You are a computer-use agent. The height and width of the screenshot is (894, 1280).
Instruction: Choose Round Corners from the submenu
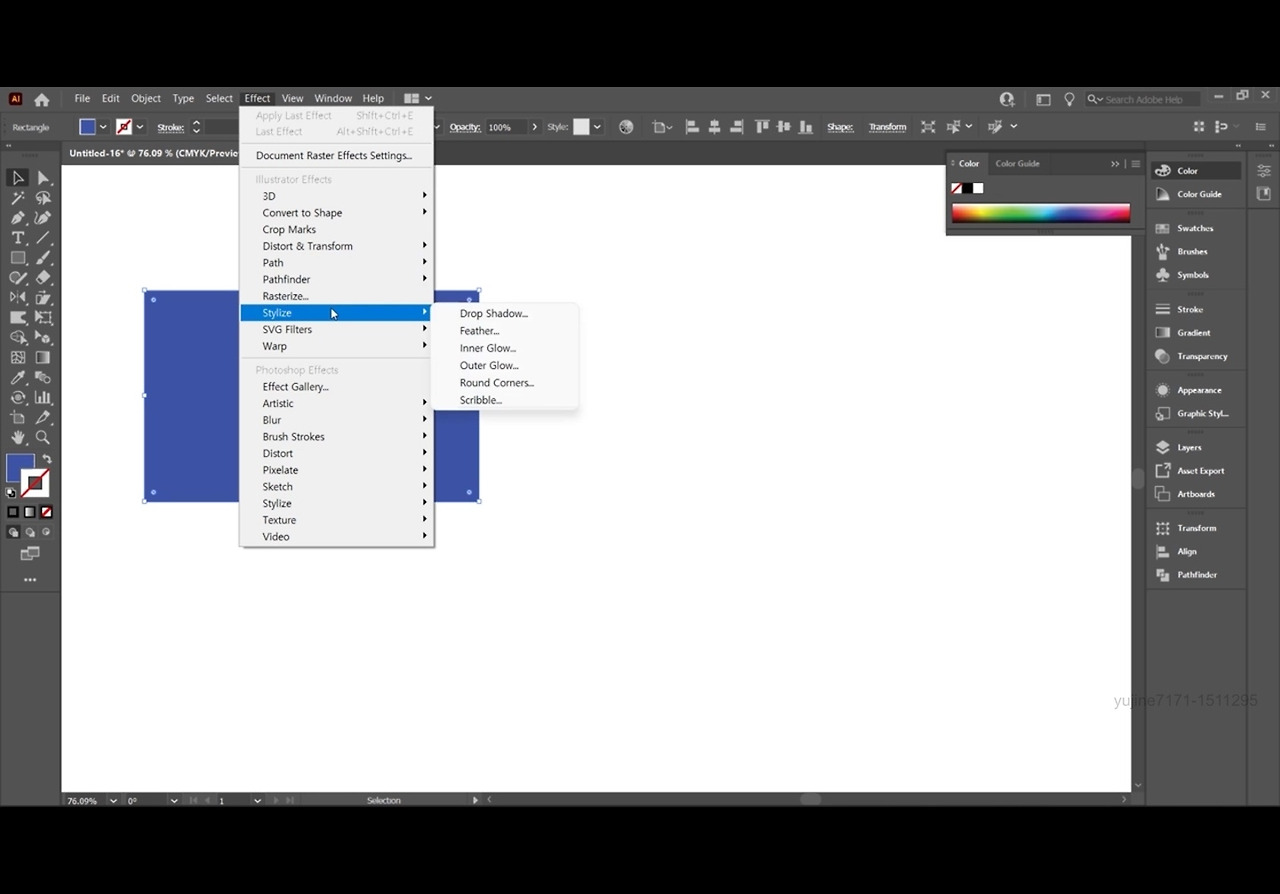pos(497,382)
